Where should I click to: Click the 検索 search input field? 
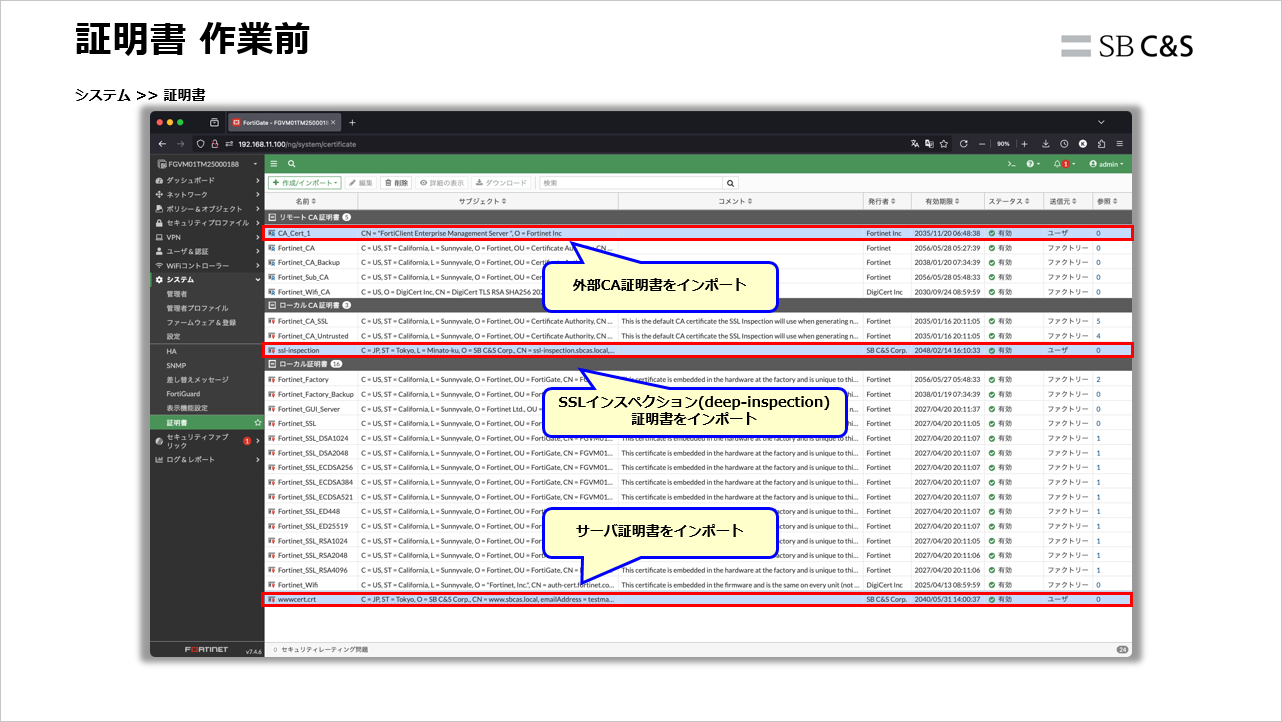click(632, 183)
